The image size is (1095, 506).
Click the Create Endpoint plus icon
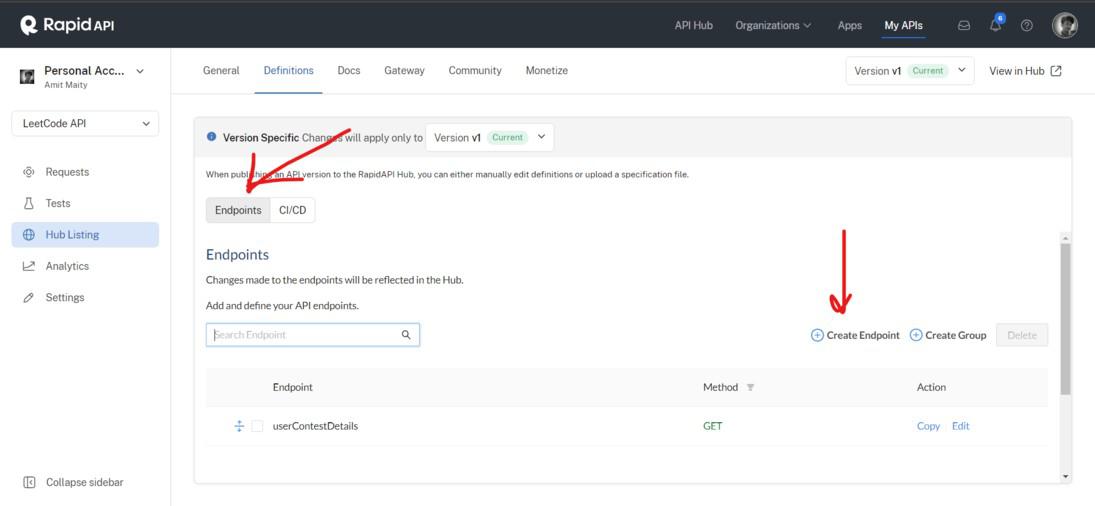pos(817,335)
